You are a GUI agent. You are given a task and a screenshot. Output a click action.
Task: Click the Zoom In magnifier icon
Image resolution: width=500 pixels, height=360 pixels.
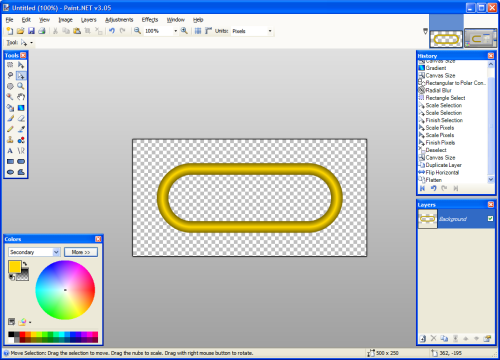pyautogui.click(x=184, y=31)
